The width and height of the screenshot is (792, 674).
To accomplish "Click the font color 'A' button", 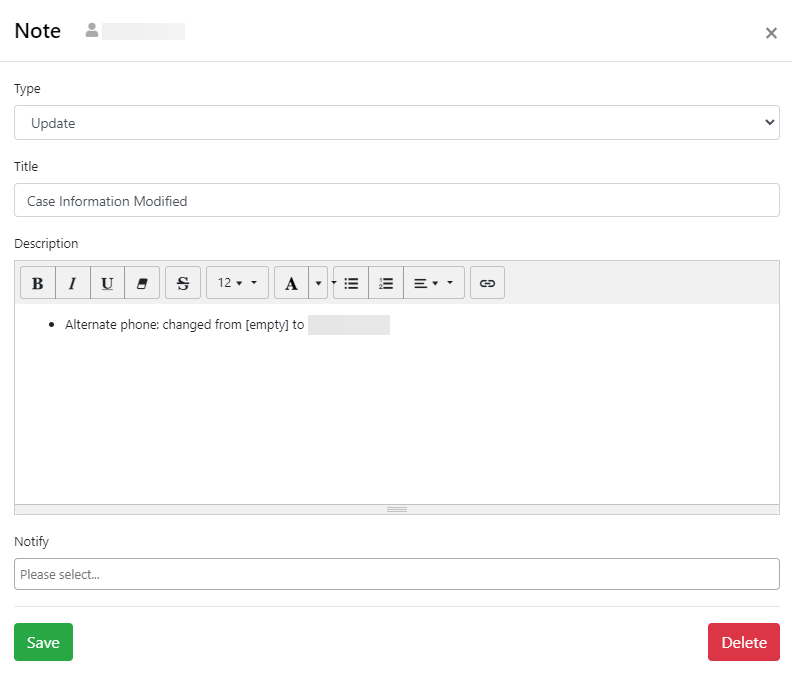I will point(291,283).
